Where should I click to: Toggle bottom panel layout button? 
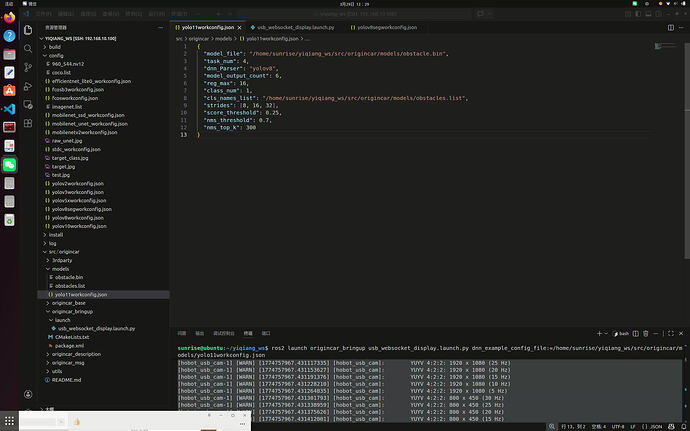[x=648, y=14]
